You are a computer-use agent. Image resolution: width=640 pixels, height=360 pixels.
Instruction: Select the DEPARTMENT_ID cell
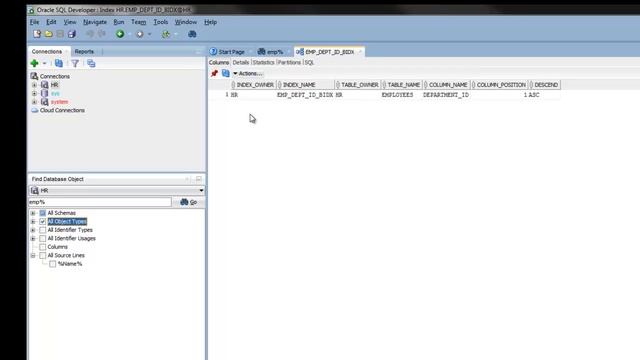[446, 95]
